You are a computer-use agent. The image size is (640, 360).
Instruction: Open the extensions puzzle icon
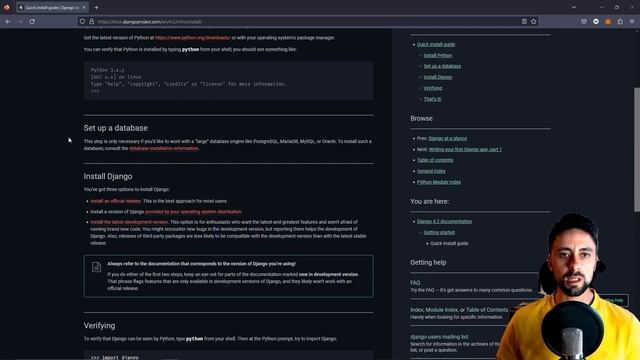point(620,22)
